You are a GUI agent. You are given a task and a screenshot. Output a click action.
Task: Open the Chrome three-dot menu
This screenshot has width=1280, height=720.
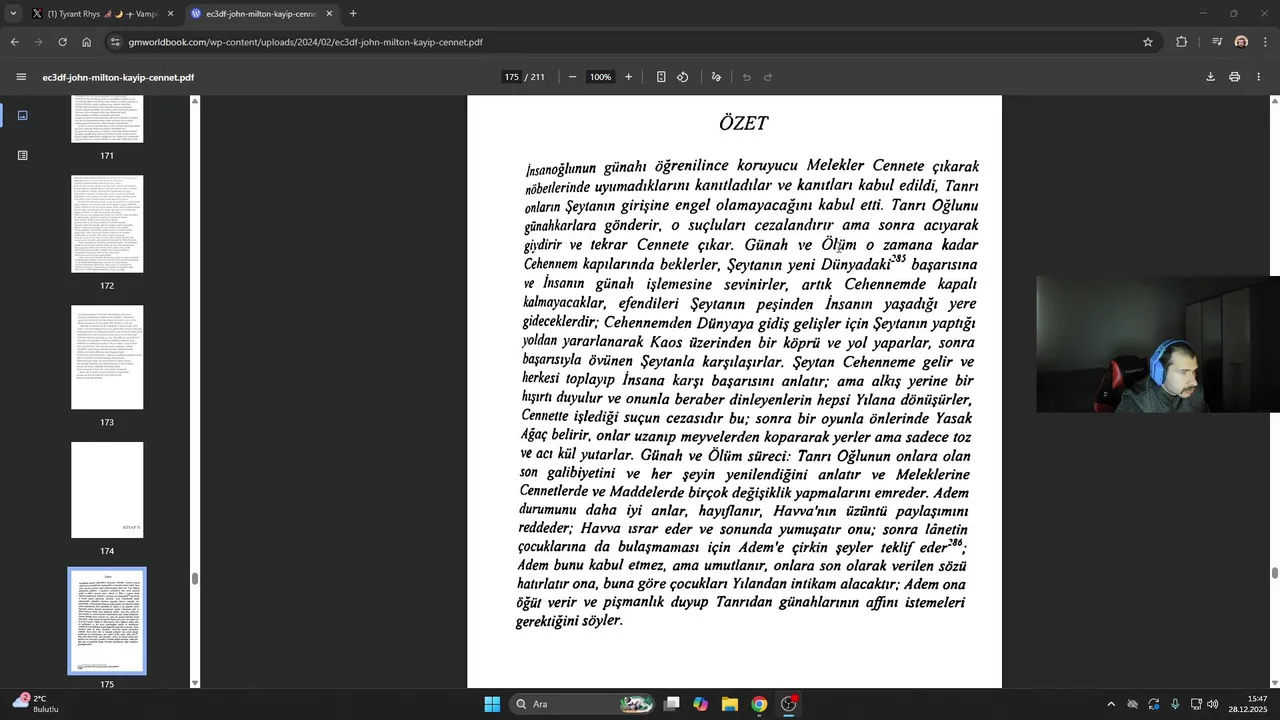tap(1266, 42)
